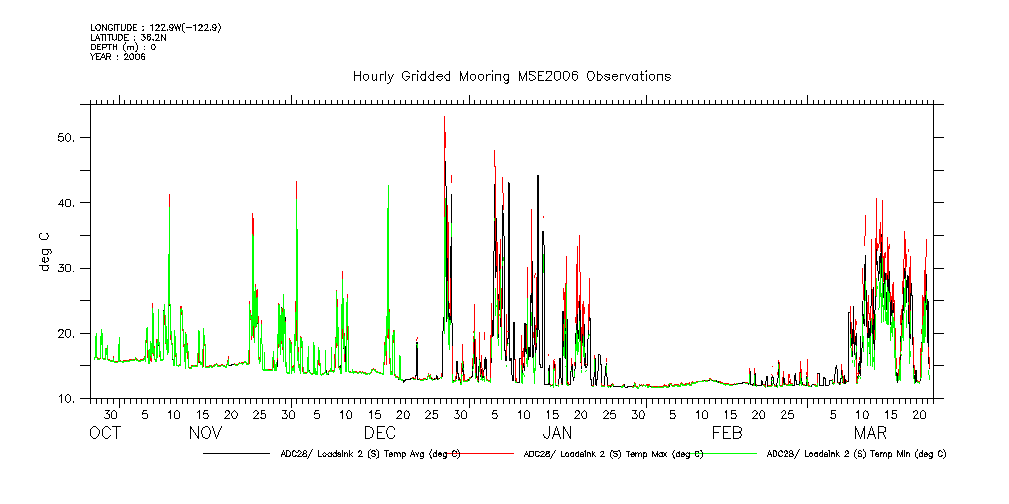Viewport: 1009px width, 504px height.
Task: Select the LATITUDE header line
Action: click(x=126, y=37)
